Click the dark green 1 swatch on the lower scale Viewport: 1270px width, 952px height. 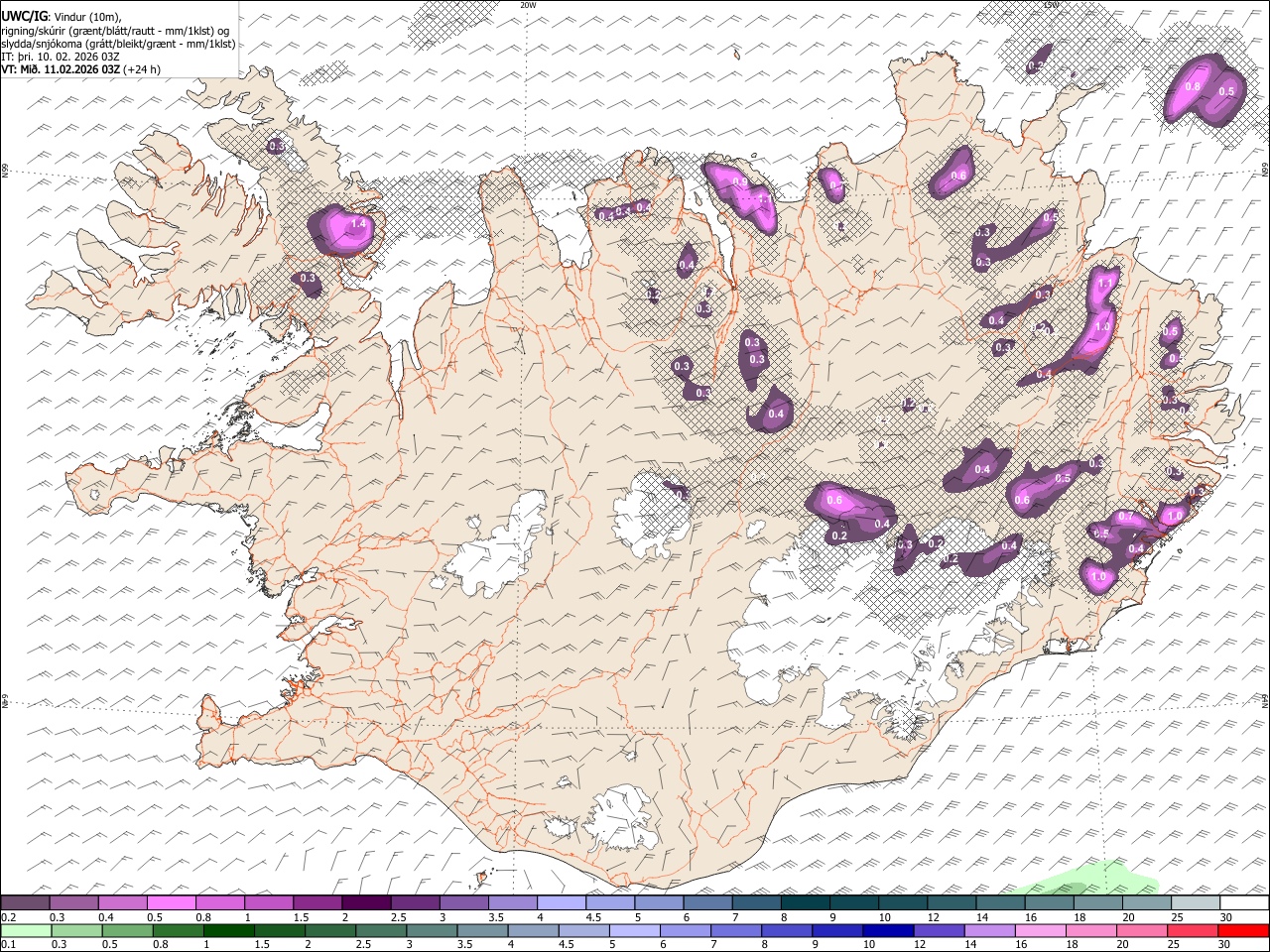click(x=228, y=931)
